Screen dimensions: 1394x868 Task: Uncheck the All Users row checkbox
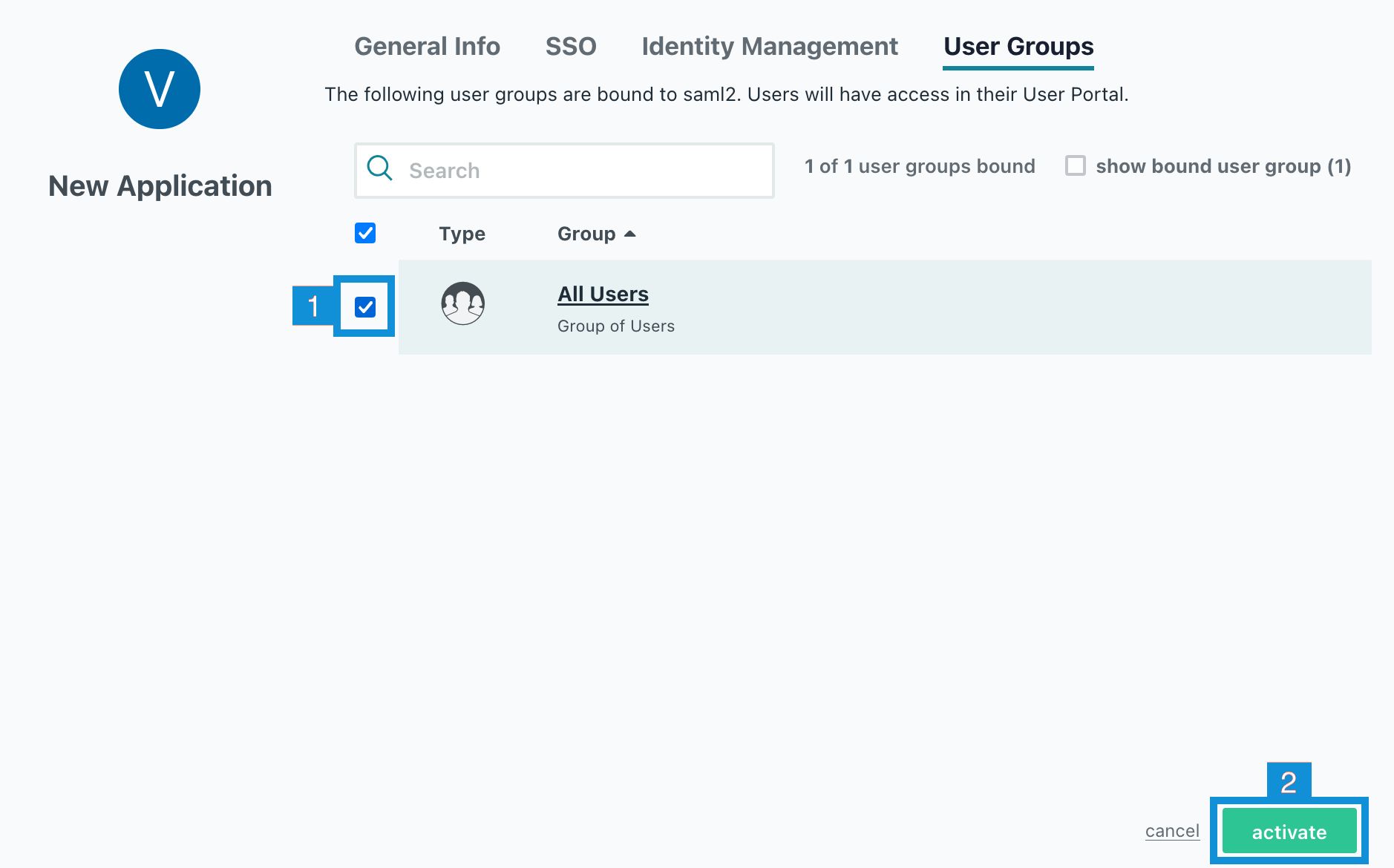coord(365,307)
